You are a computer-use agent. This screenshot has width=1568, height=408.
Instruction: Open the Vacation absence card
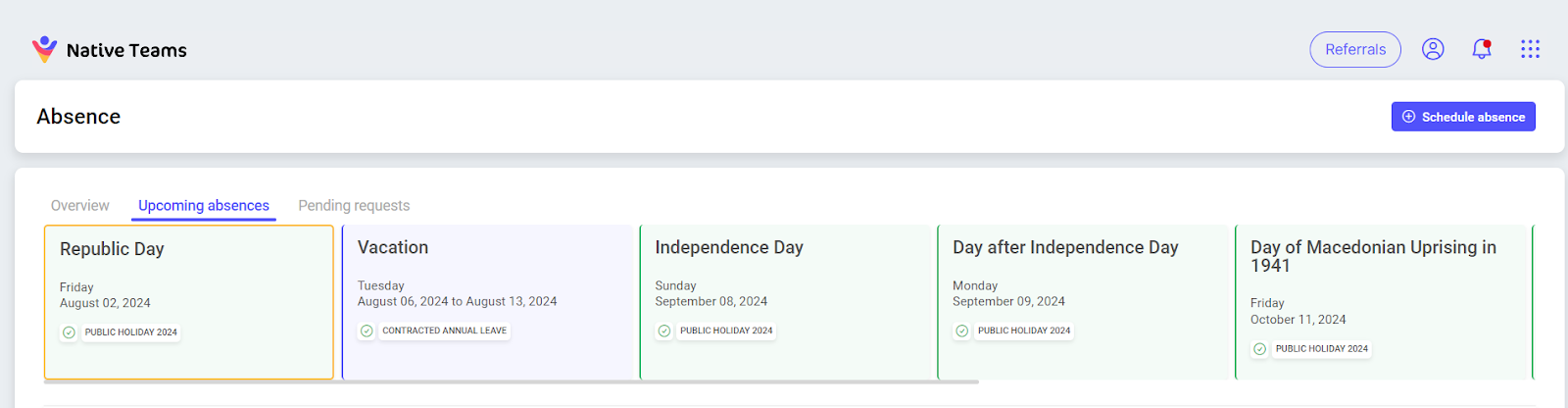[489, 302]
